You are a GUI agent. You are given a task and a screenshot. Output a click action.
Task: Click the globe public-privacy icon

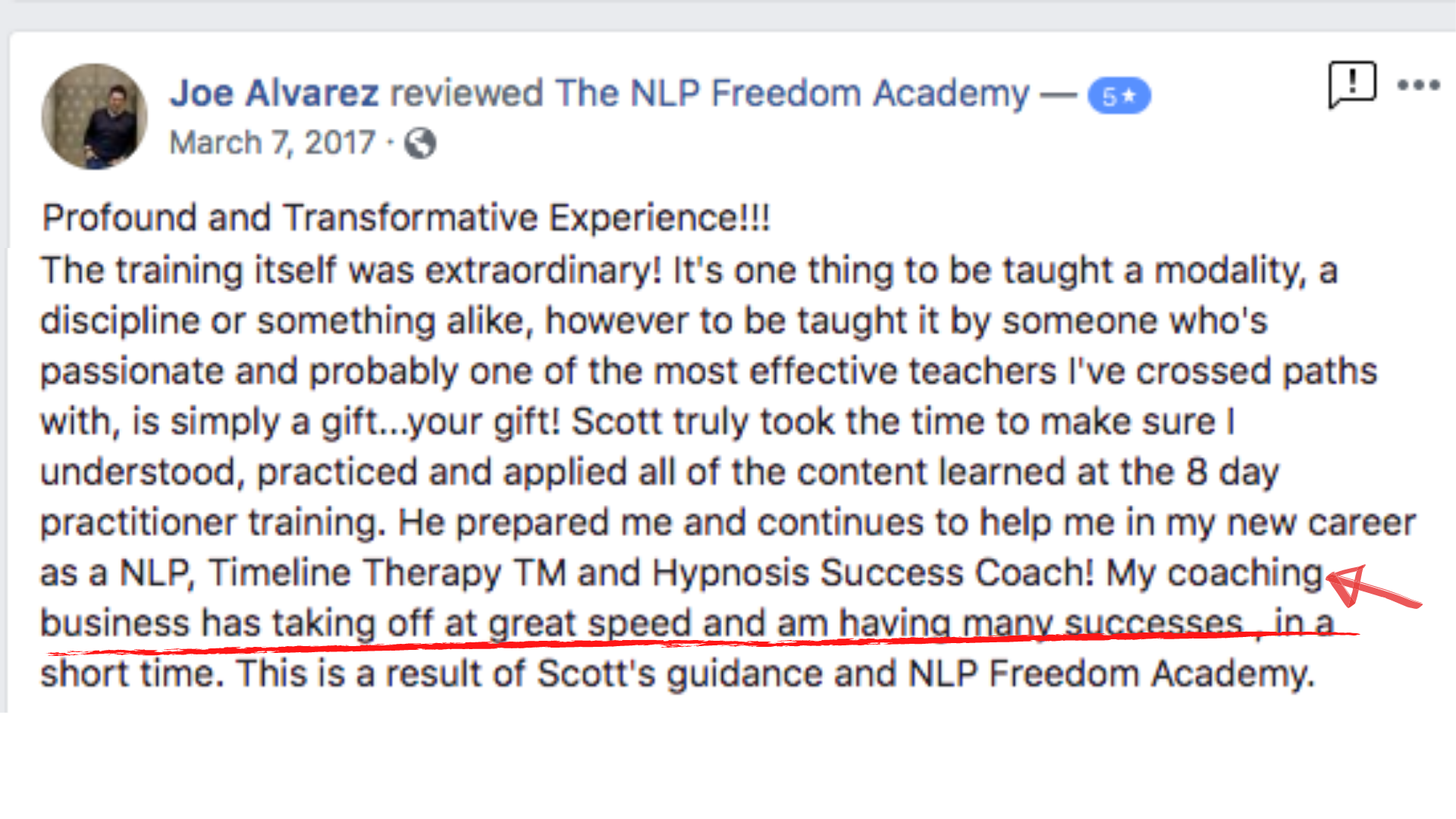420,143
